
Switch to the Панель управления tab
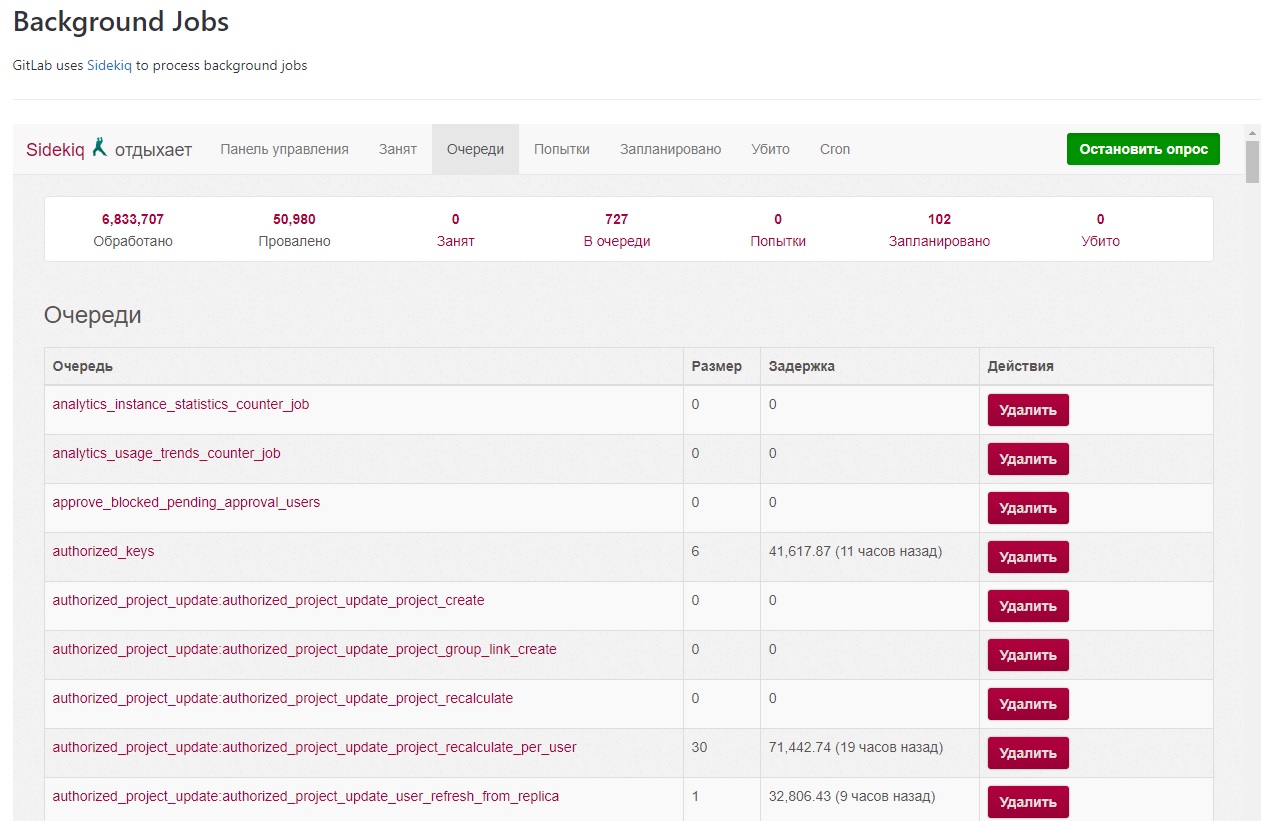click(283, 148)
